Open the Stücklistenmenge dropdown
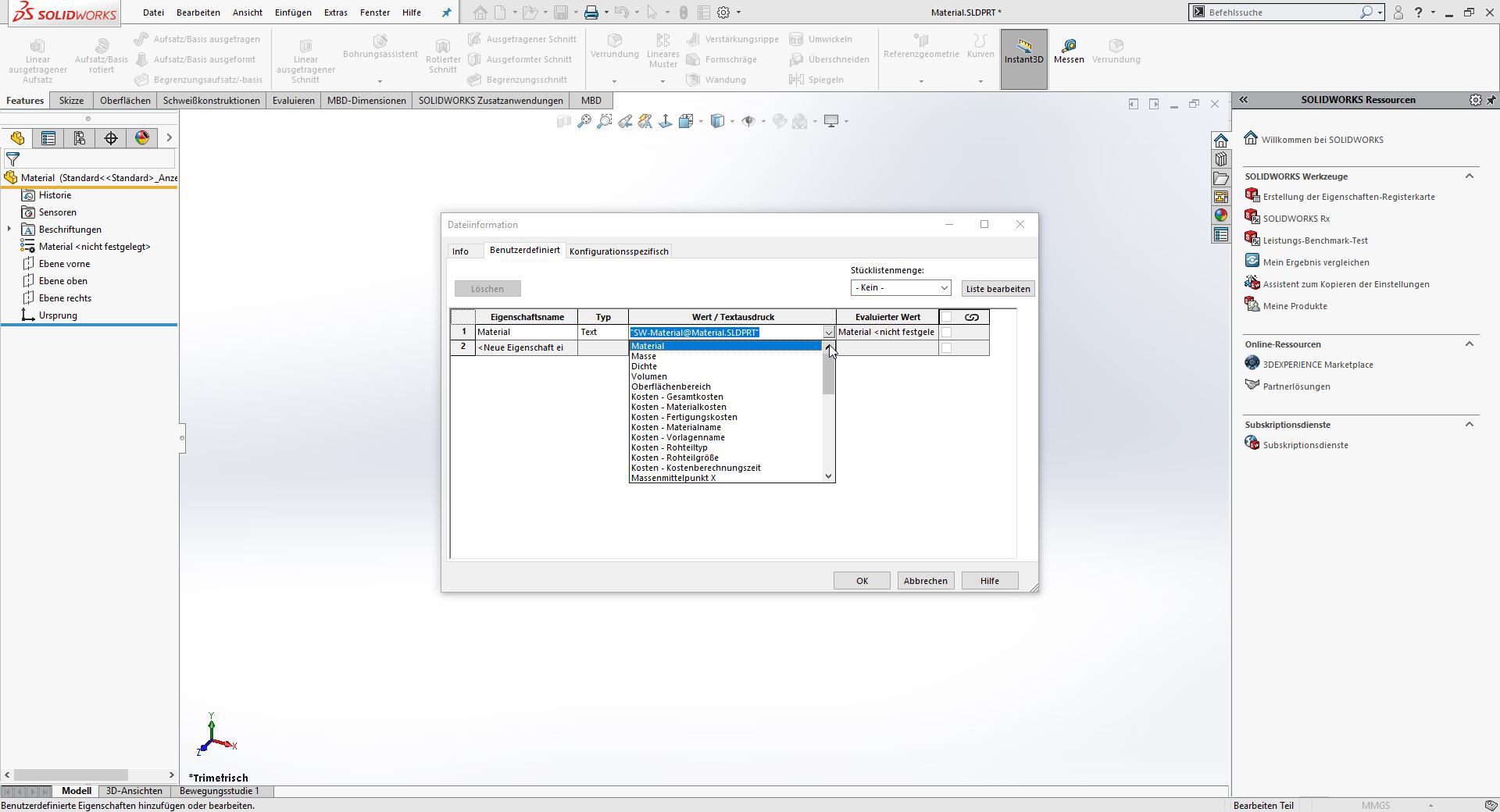Image resolution: width=1500 pixels, height=812 pixels. (x=899, y=288)
